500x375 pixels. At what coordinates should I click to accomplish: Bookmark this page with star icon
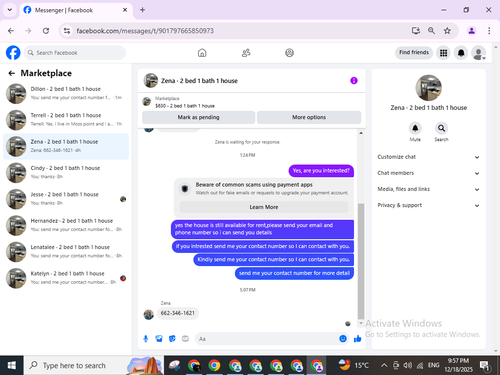[447, 31]
